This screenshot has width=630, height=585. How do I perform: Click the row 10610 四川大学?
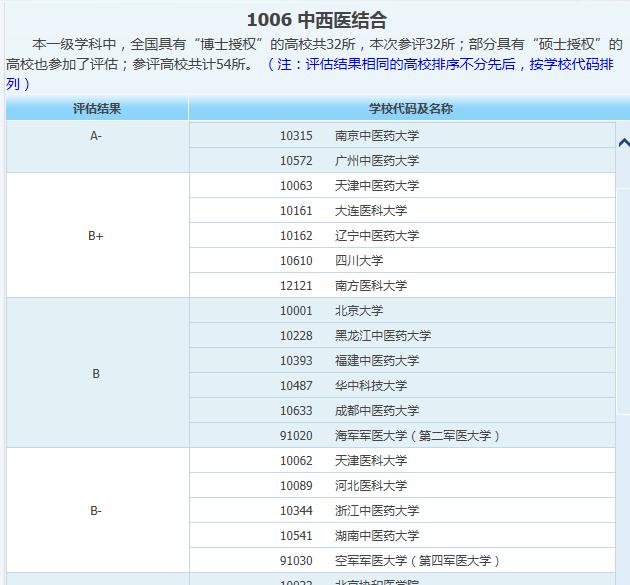(x=402, y=260)
